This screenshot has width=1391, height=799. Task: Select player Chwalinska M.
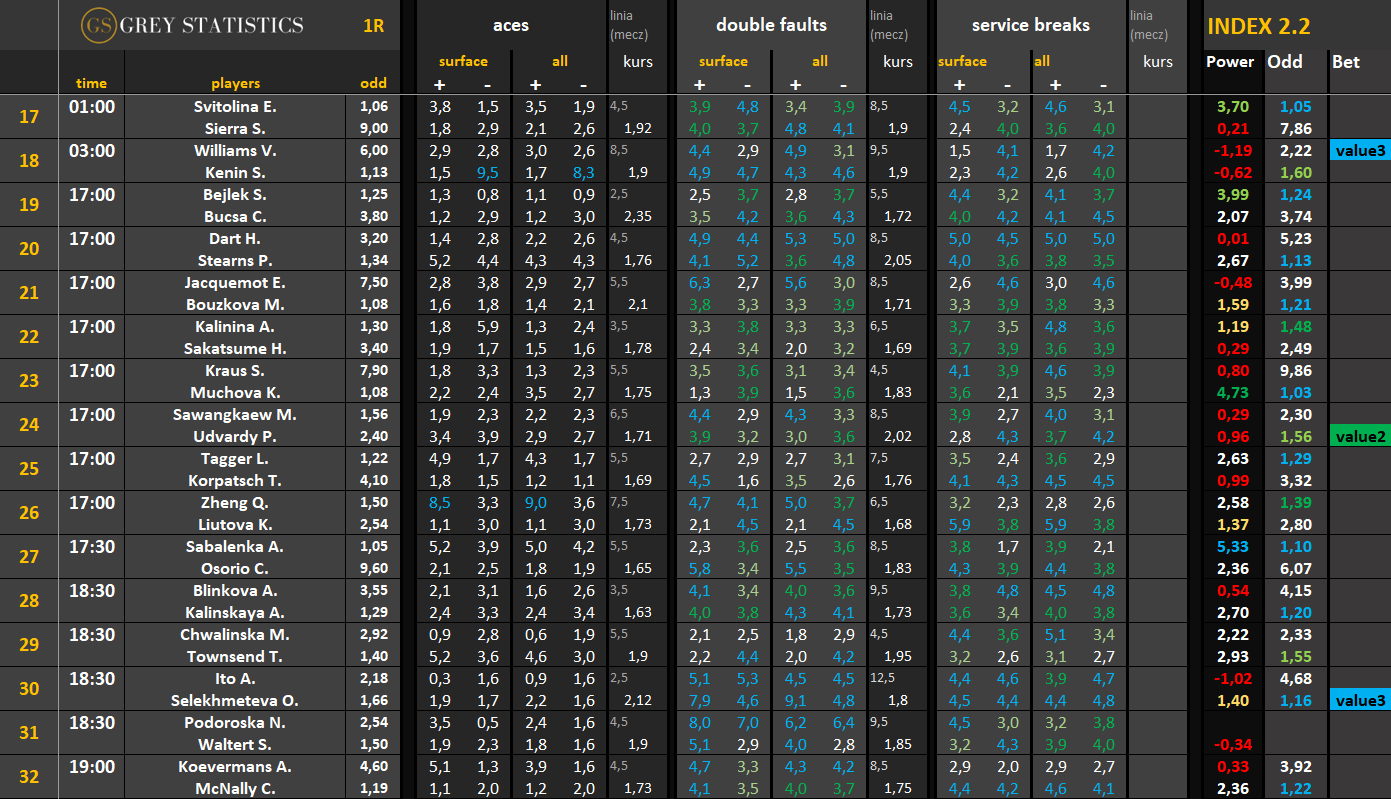[235, 634]
